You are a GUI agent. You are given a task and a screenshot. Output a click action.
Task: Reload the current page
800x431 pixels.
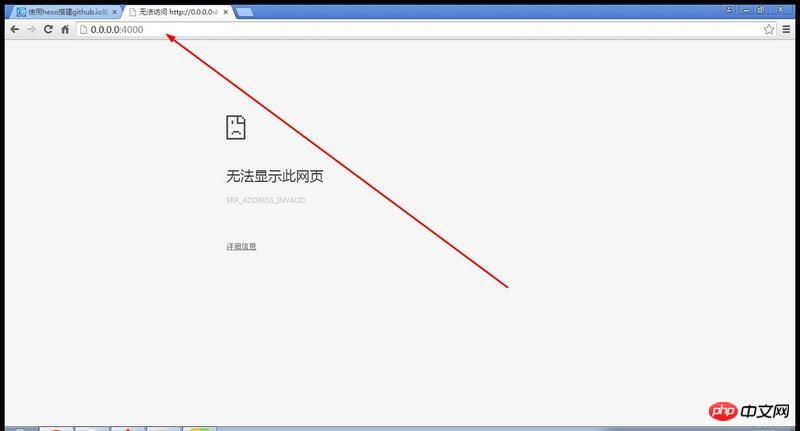coord(48,30)
